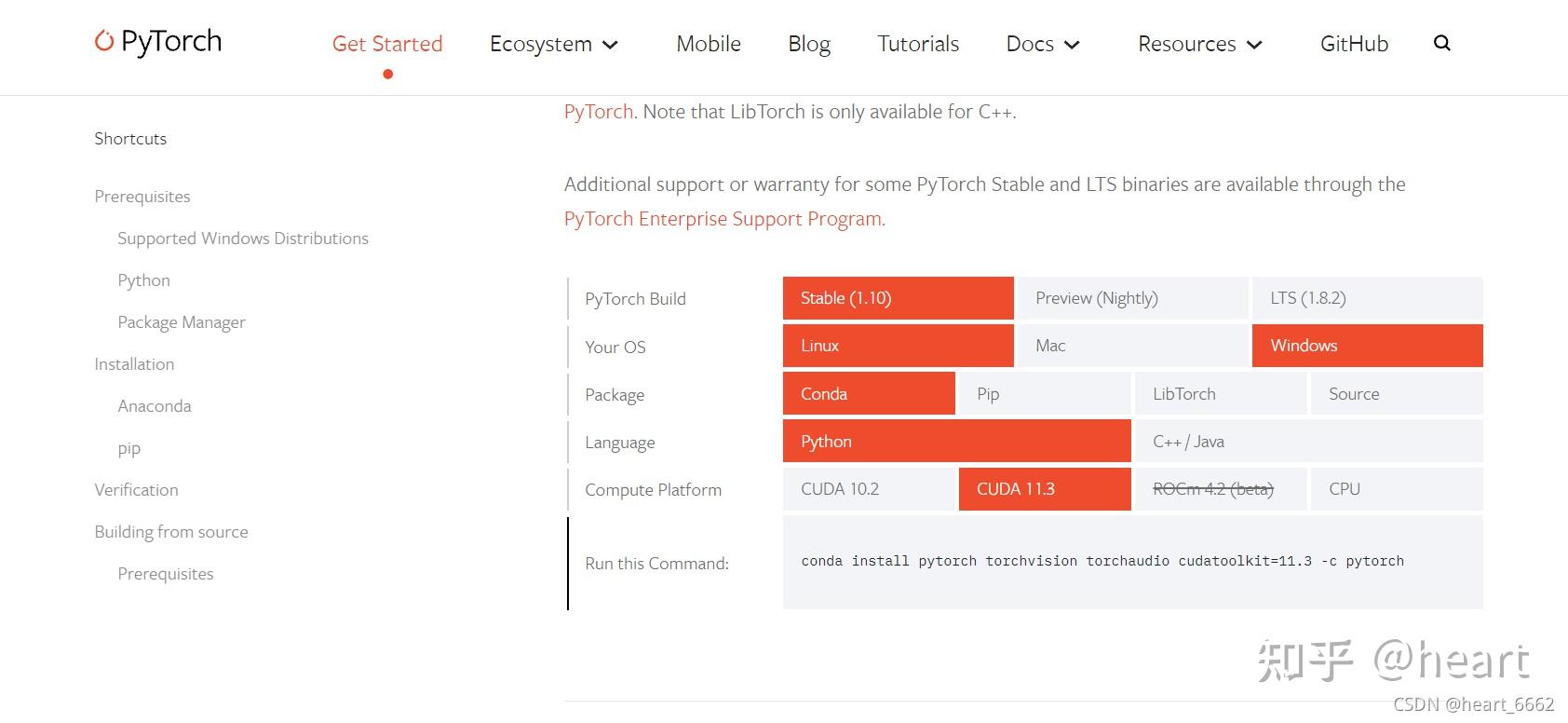
Task: Select LTS (1.8.2) build option
Action: 1367,298
